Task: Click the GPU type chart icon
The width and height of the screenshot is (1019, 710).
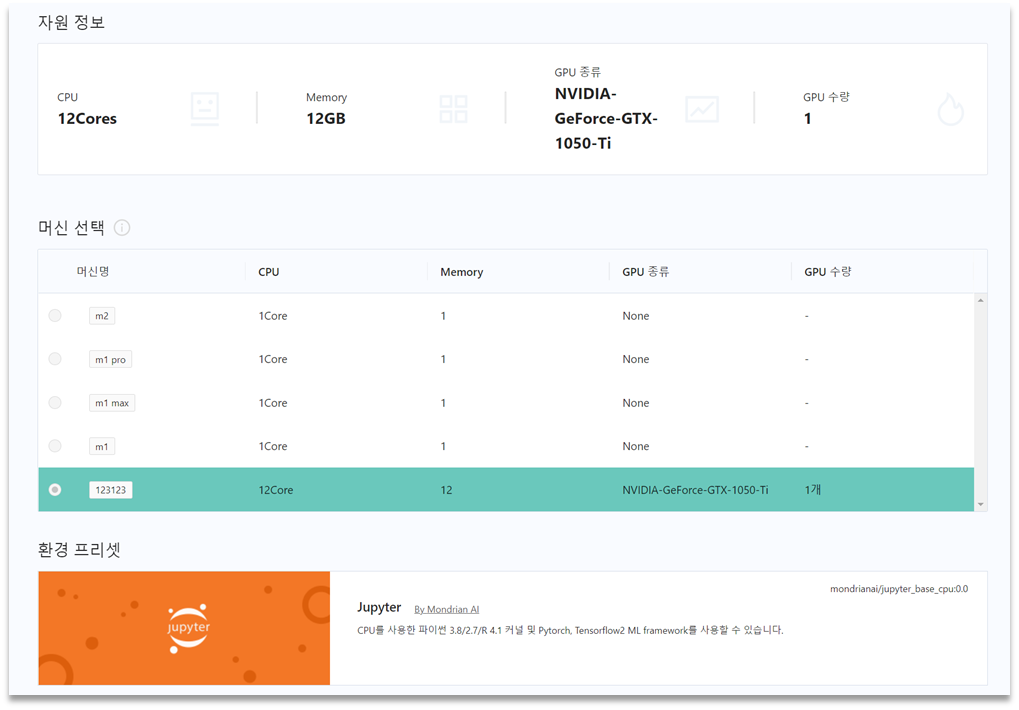Action: pyautogui.click(x=701, y=109)
